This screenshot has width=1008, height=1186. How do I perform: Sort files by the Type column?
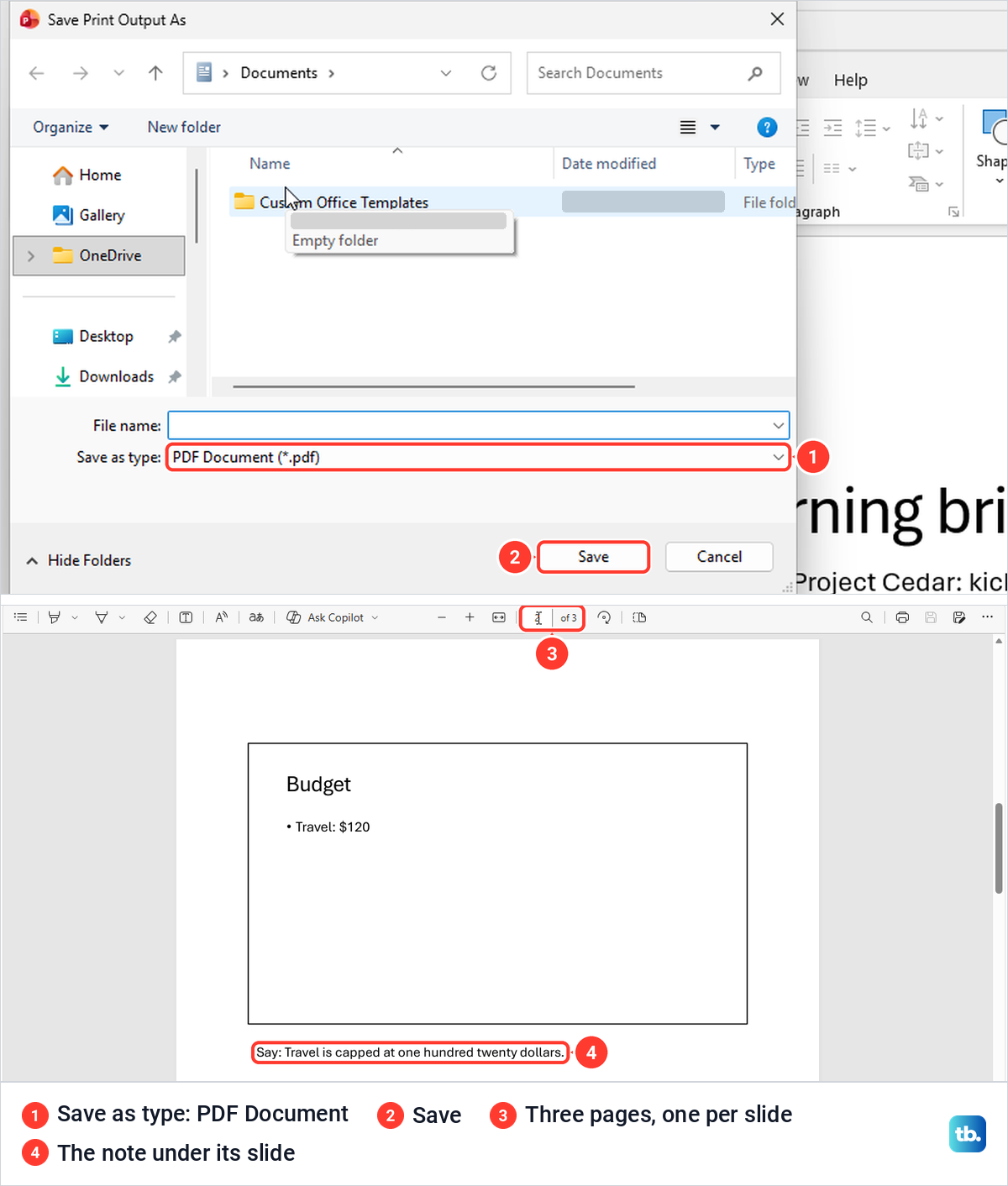click(759, 164)
